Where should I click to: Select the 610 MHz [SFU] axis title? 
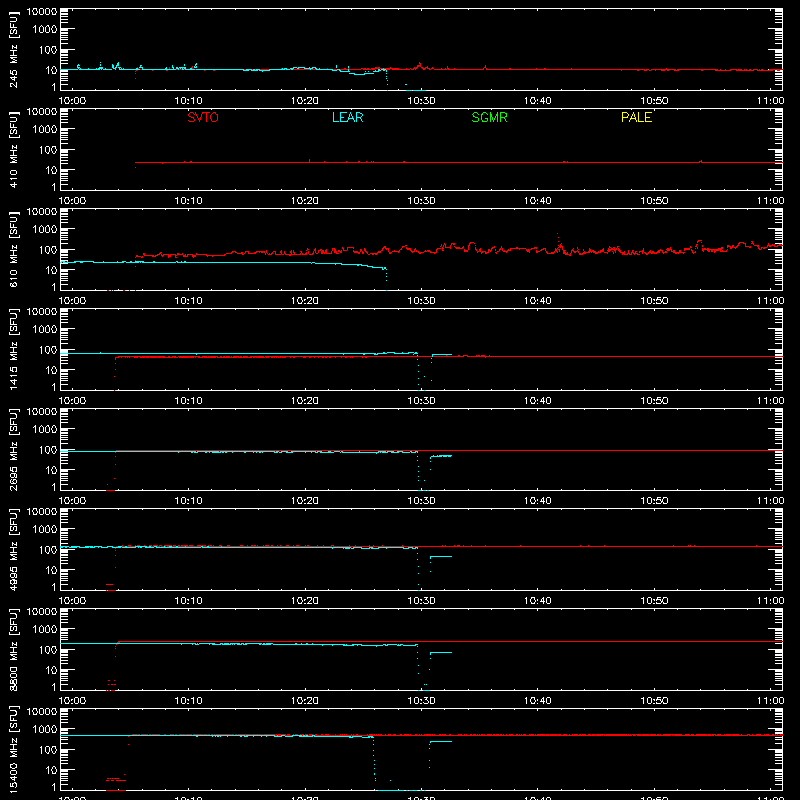pos(14,250)
